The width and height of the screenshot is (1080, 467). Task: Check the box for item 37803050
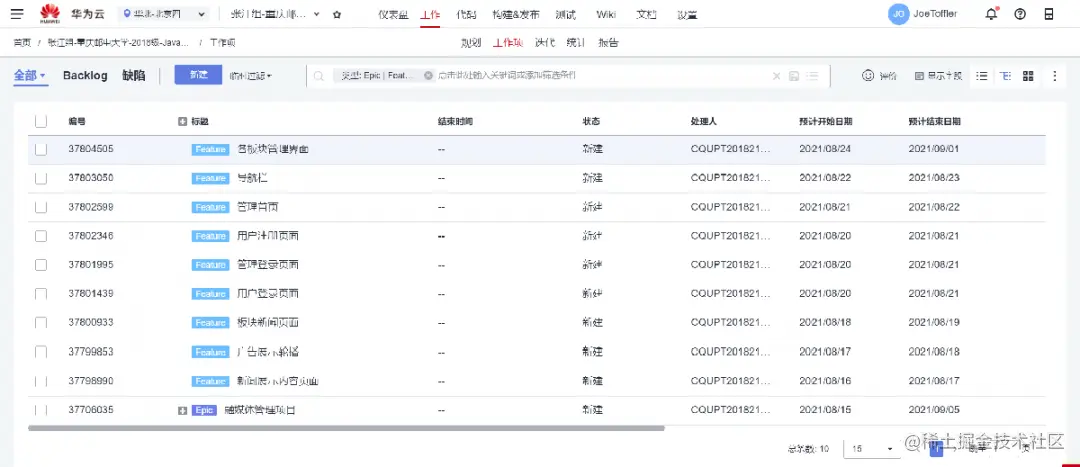[41, 178]
